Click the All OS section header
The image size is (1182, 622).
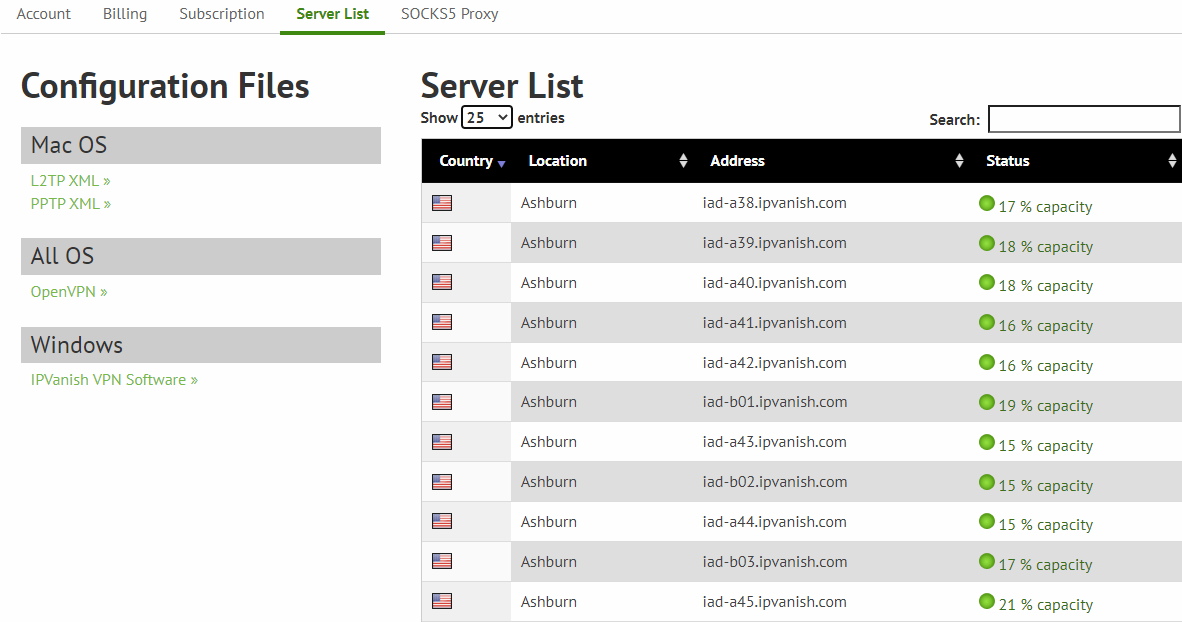click(201, 256)
